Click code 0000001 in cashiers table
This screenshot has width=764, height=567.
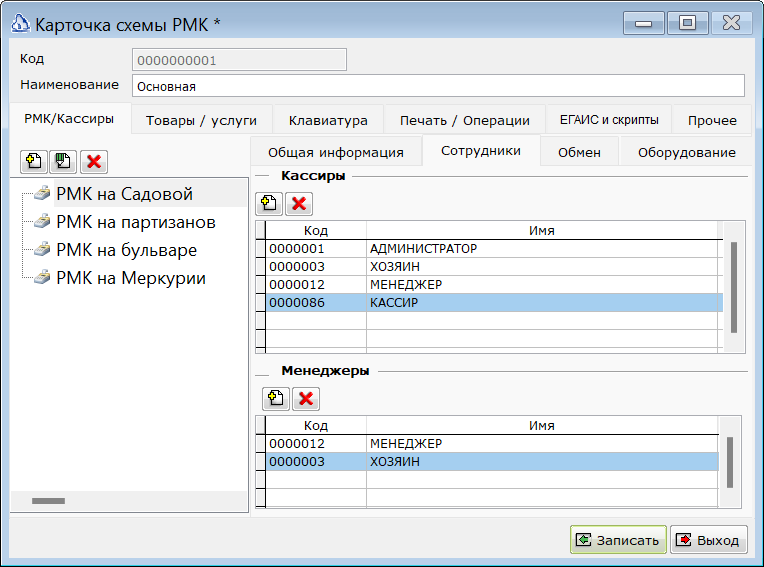[297, 248]
